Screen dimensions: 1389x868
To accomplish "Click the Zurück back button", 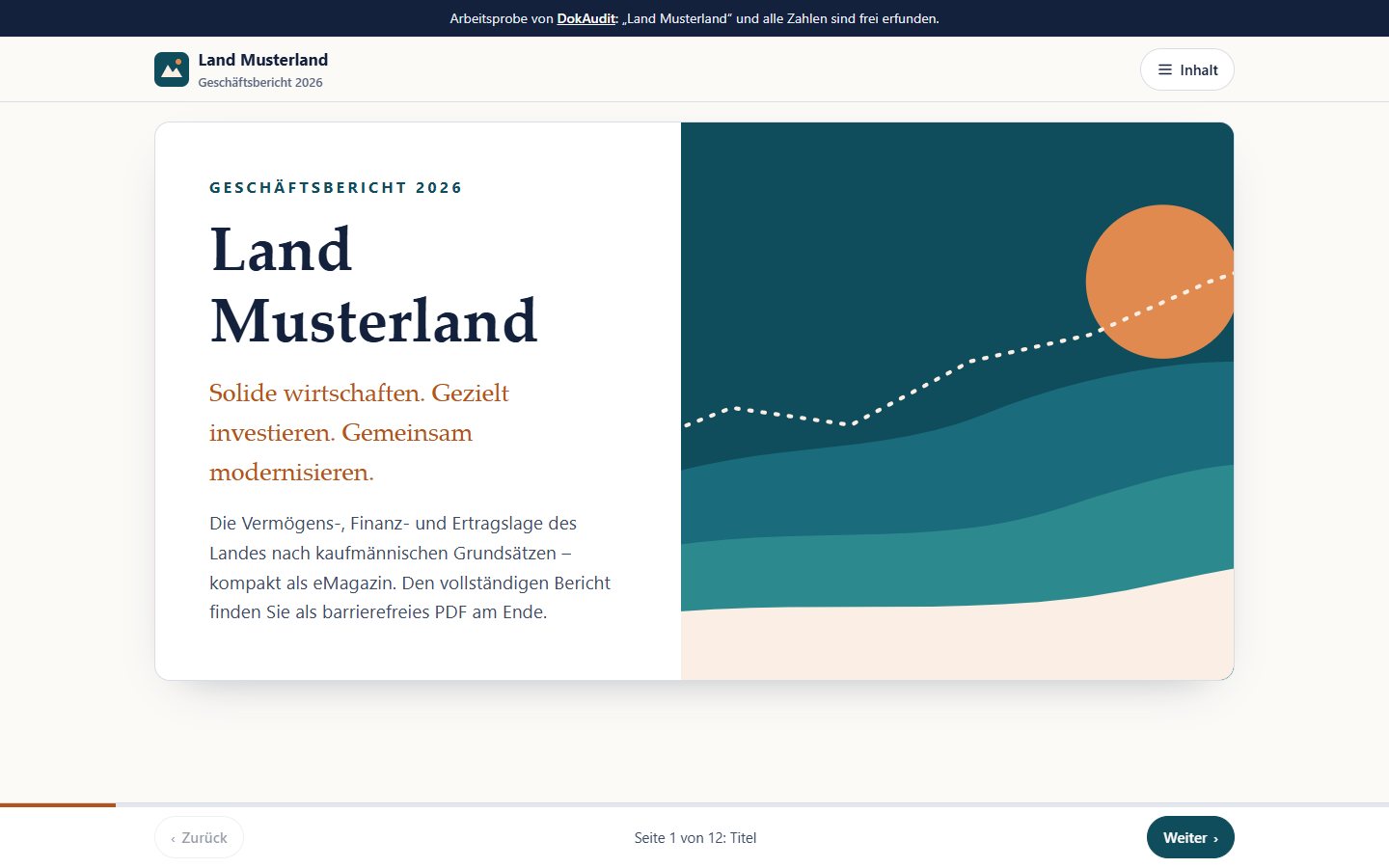I will 199,837.
